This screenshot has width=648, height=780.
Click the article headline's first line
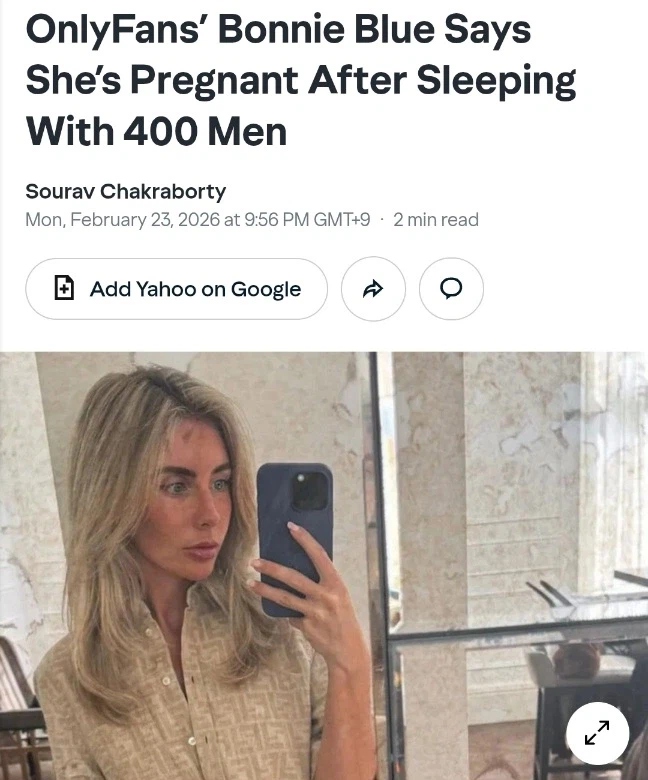click(278, 29)
